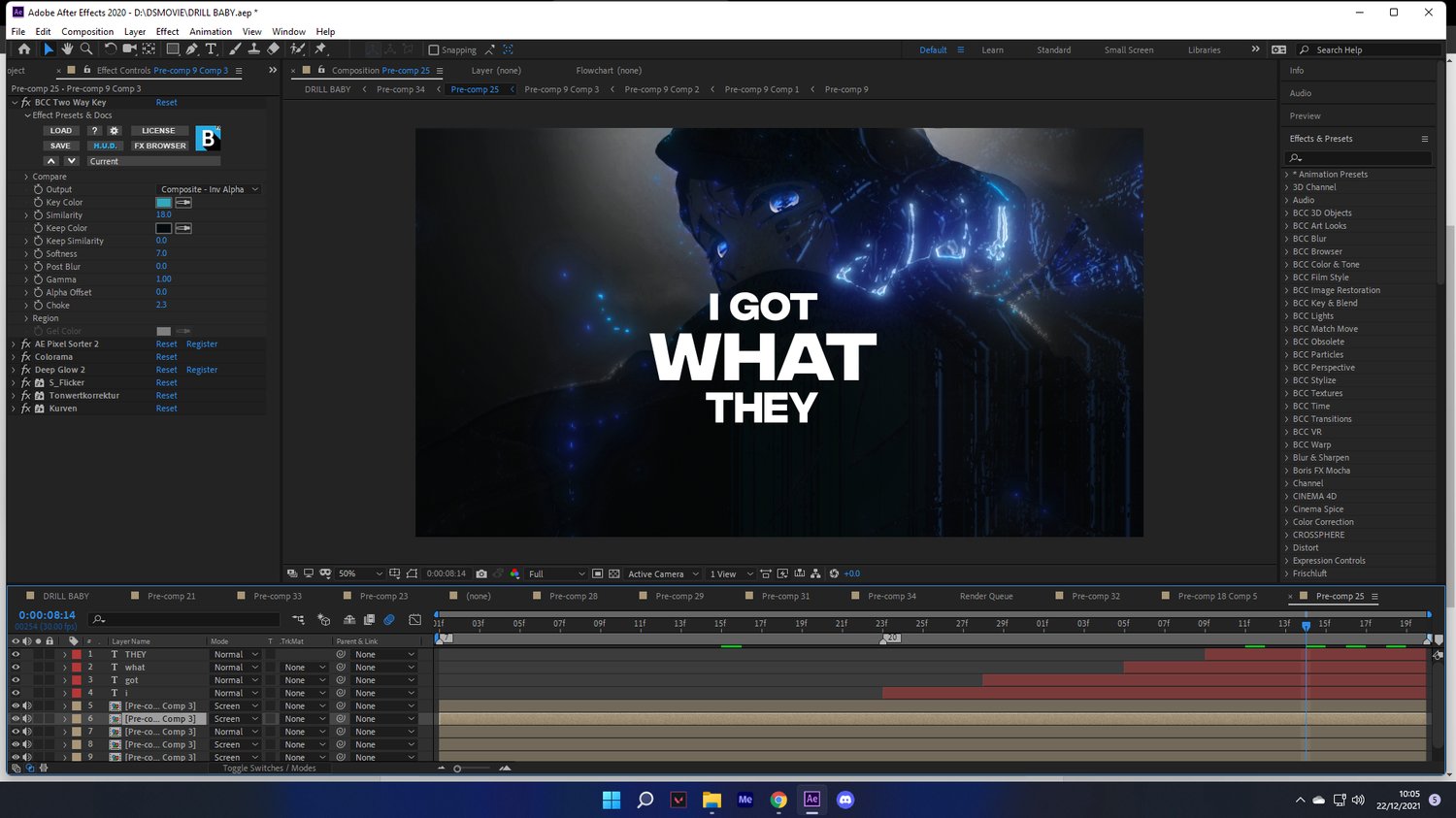Image resolution: width=1456 pixels, height=818 pixels.
Task: Select the Puppet Pin tool
Action: click(320, 49)
